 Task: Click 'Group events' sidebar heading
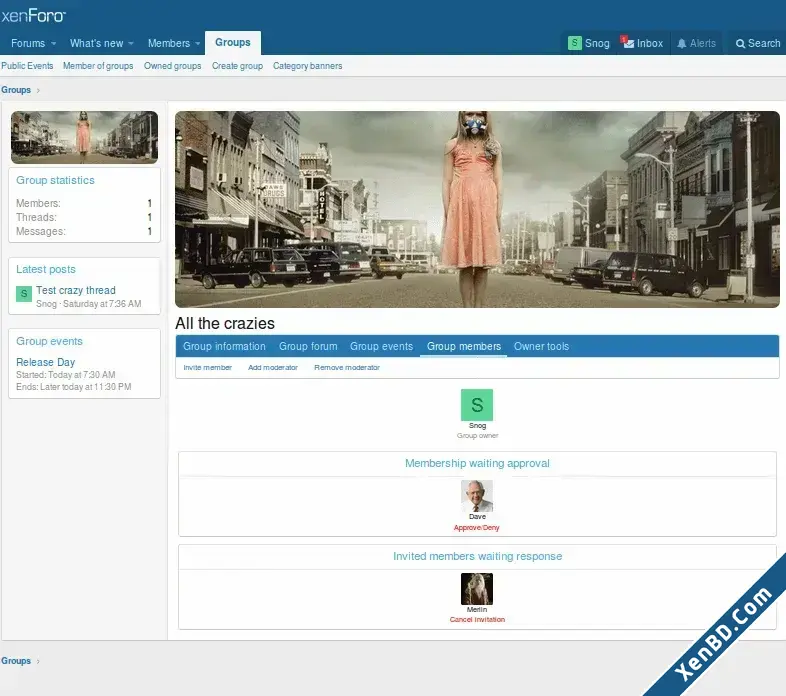(x=49, y=341)
